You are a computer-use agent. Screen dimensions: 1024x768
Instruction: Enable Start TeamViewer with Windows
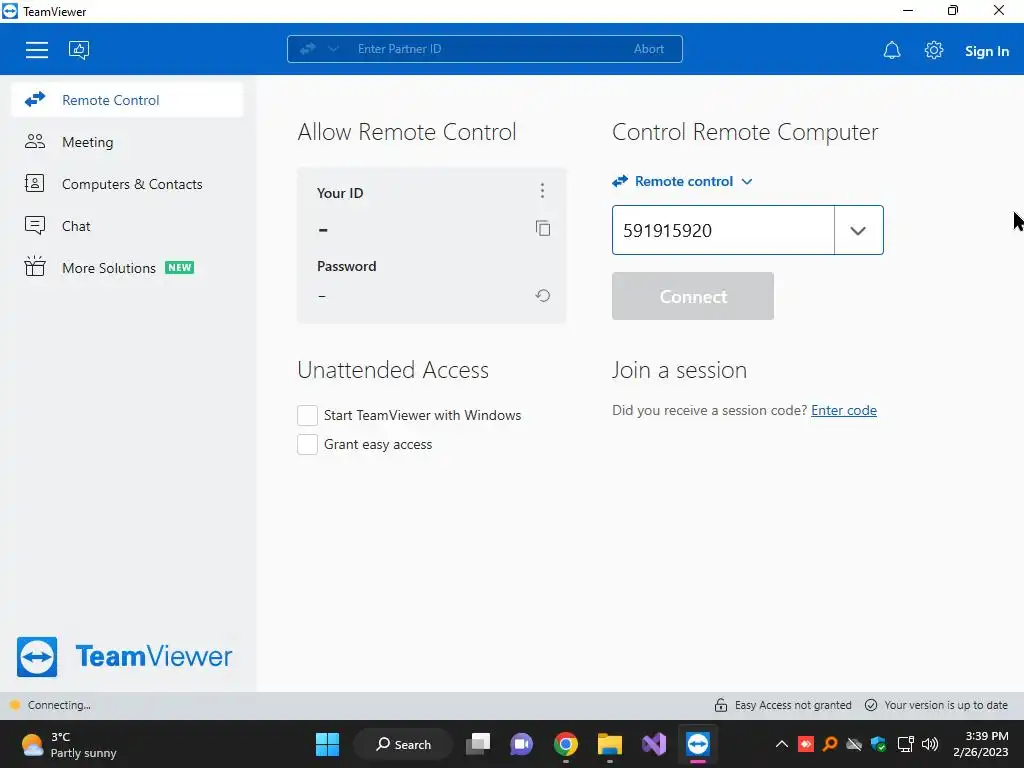point(308,415)
